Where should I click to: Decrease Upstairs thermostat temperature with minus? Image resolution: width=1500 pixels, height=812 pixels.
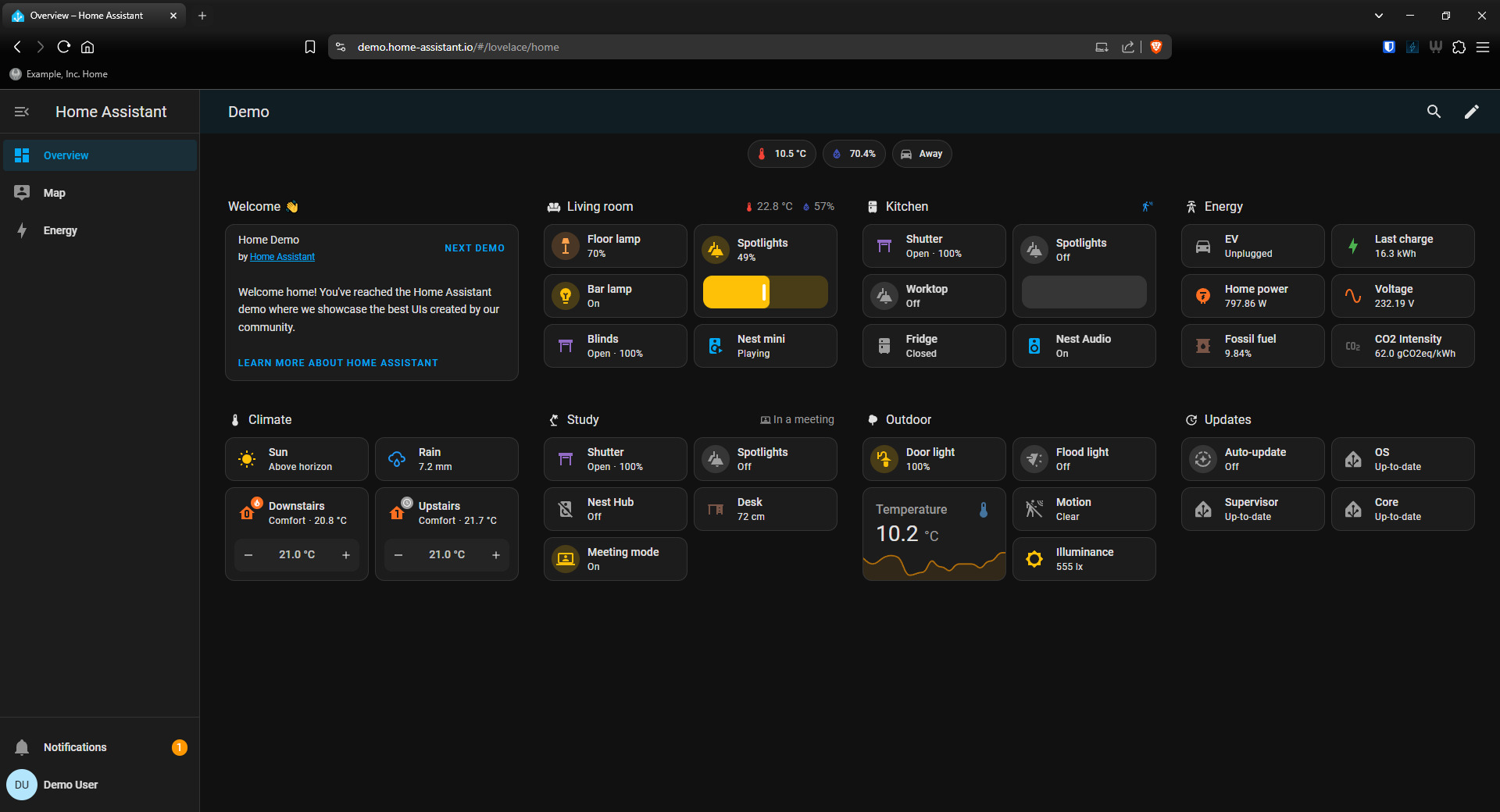click(398, 555)
